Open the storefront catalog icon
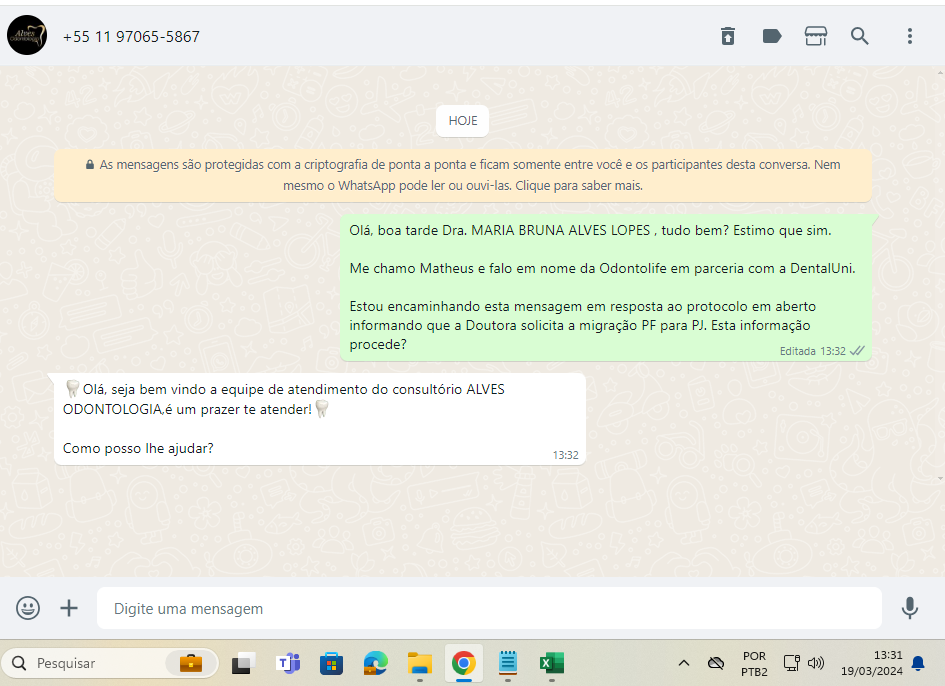This screenshot has height=686, width=945. coord(815,36)
